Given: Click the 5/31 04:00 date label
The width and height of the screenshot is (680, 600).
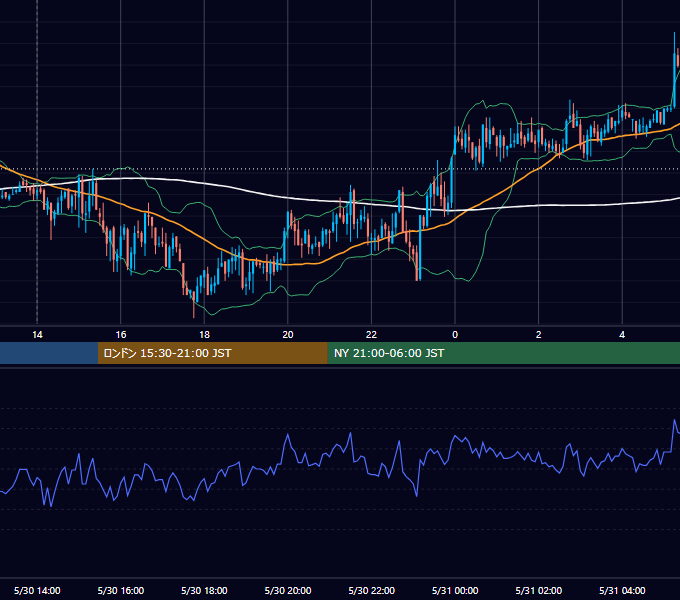Looking at the screenshot, I should pyautogui.click(x=622, y=590).
